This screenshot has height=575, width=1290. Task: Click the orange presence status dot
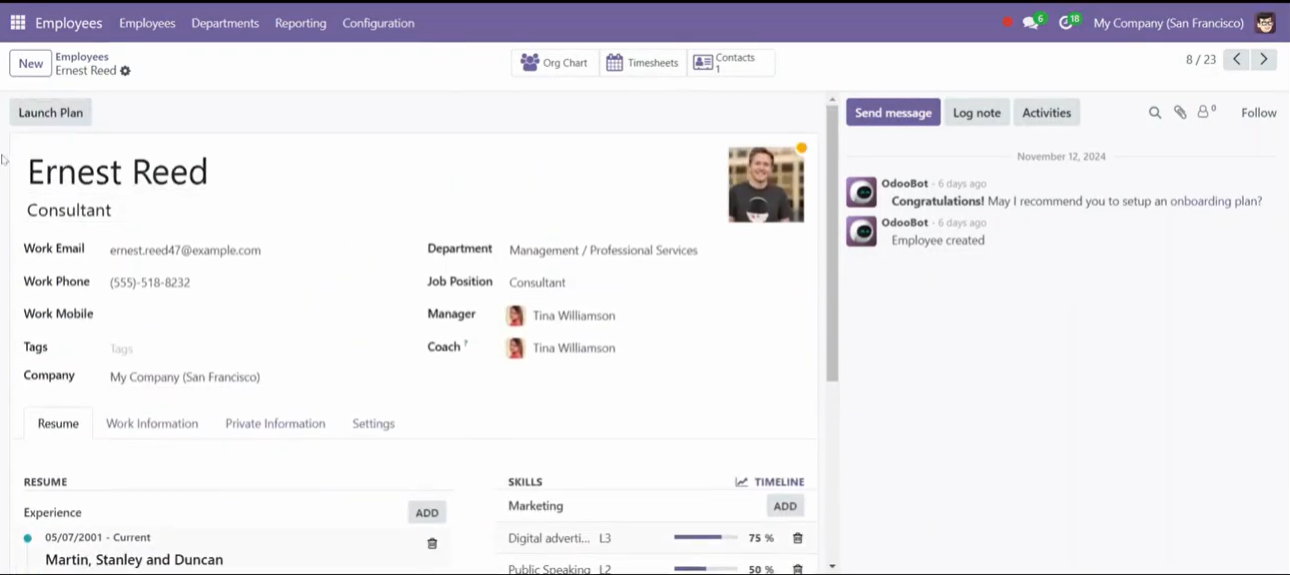tap(801, 148)
